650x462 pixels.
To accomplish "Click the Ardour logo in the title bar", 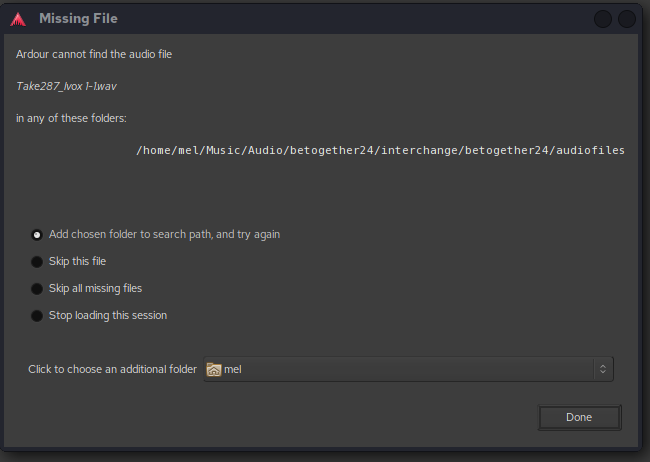I will 18,19.
